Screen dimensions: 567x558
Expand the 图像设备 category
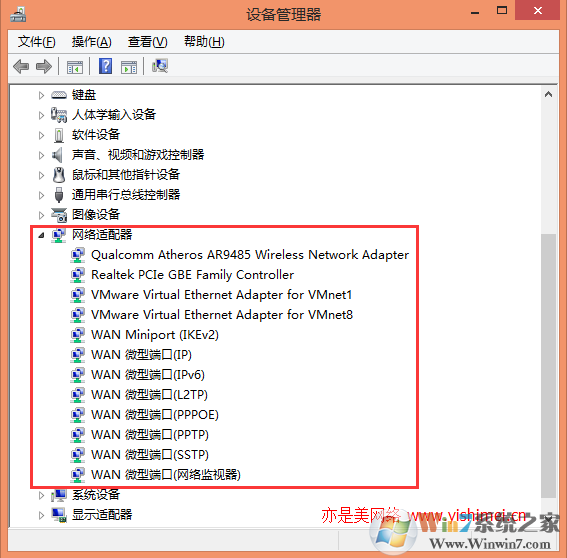(x=41, y=215)
